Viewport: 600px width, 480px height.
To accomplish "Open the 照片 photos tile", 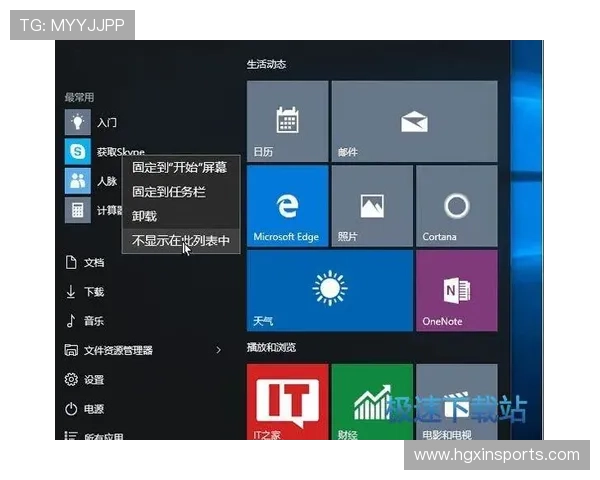I will coord(372,206).
